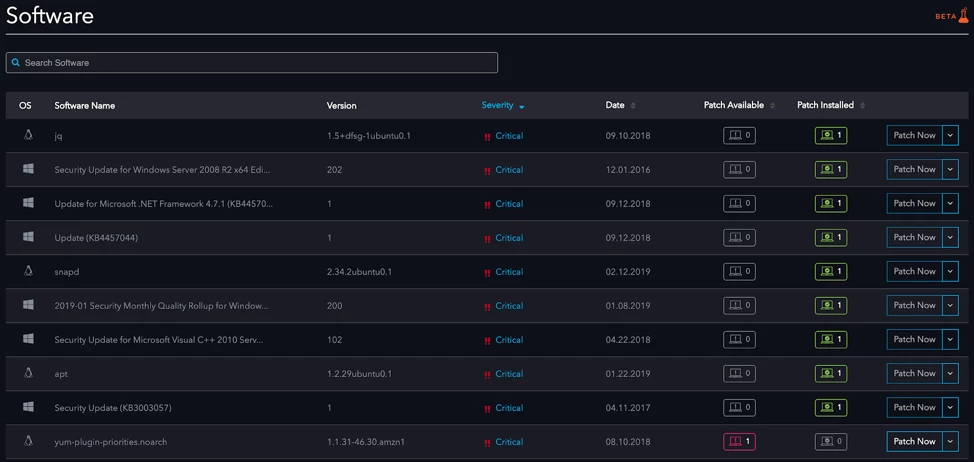The image size is (974, 462).
Task: Click date 12.01.2016
Action: (628, 170)
